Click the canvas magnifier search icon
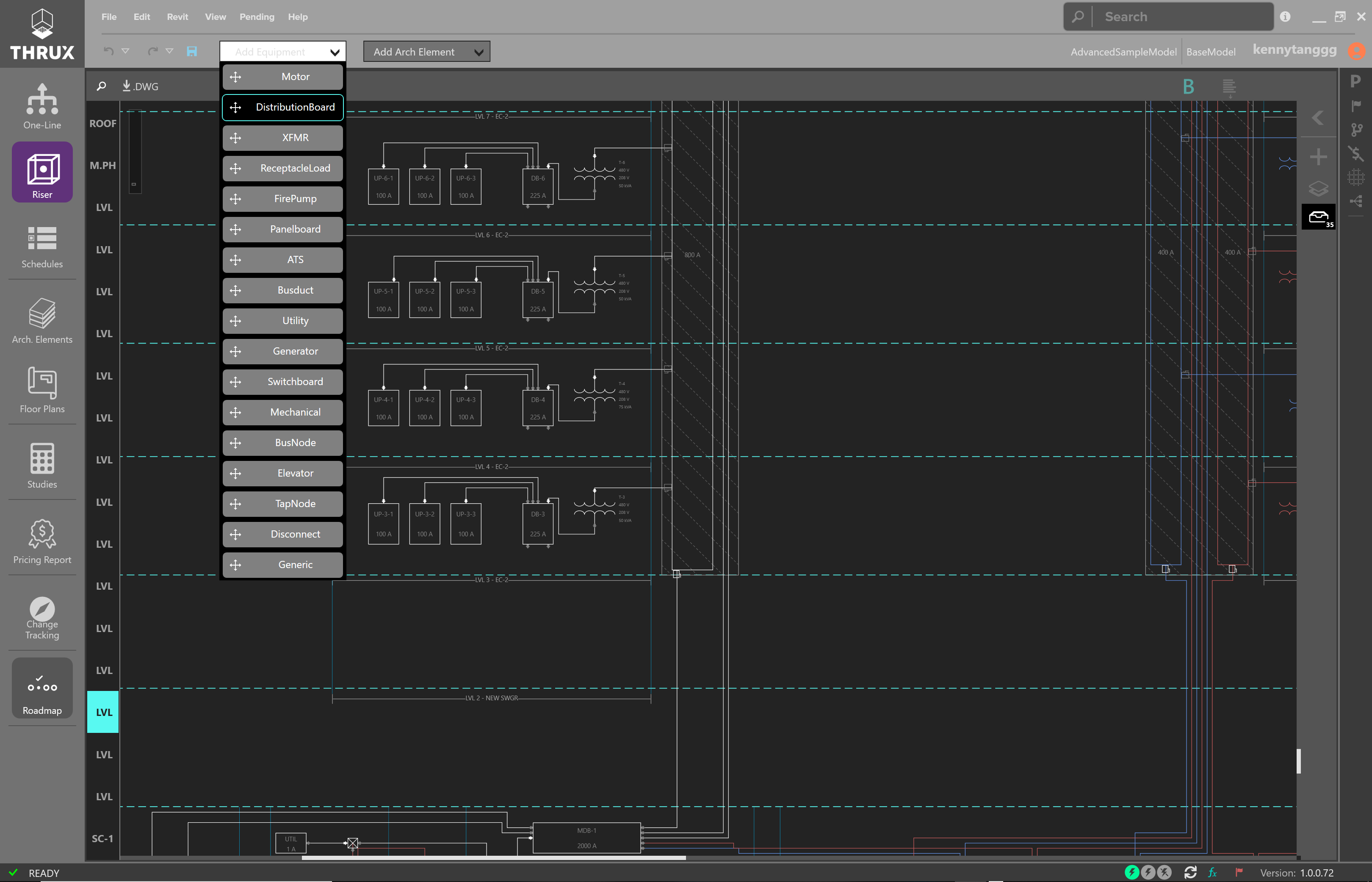 [101, 86]
